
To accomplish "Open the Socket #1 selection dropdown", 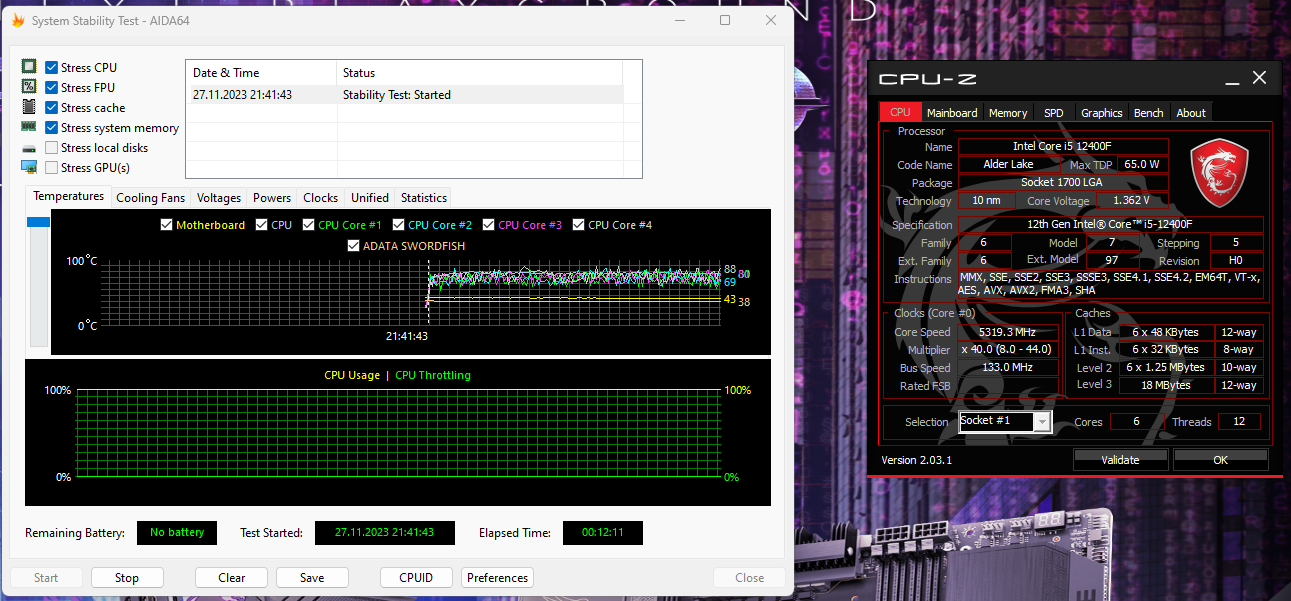I will coord(1042,422).
